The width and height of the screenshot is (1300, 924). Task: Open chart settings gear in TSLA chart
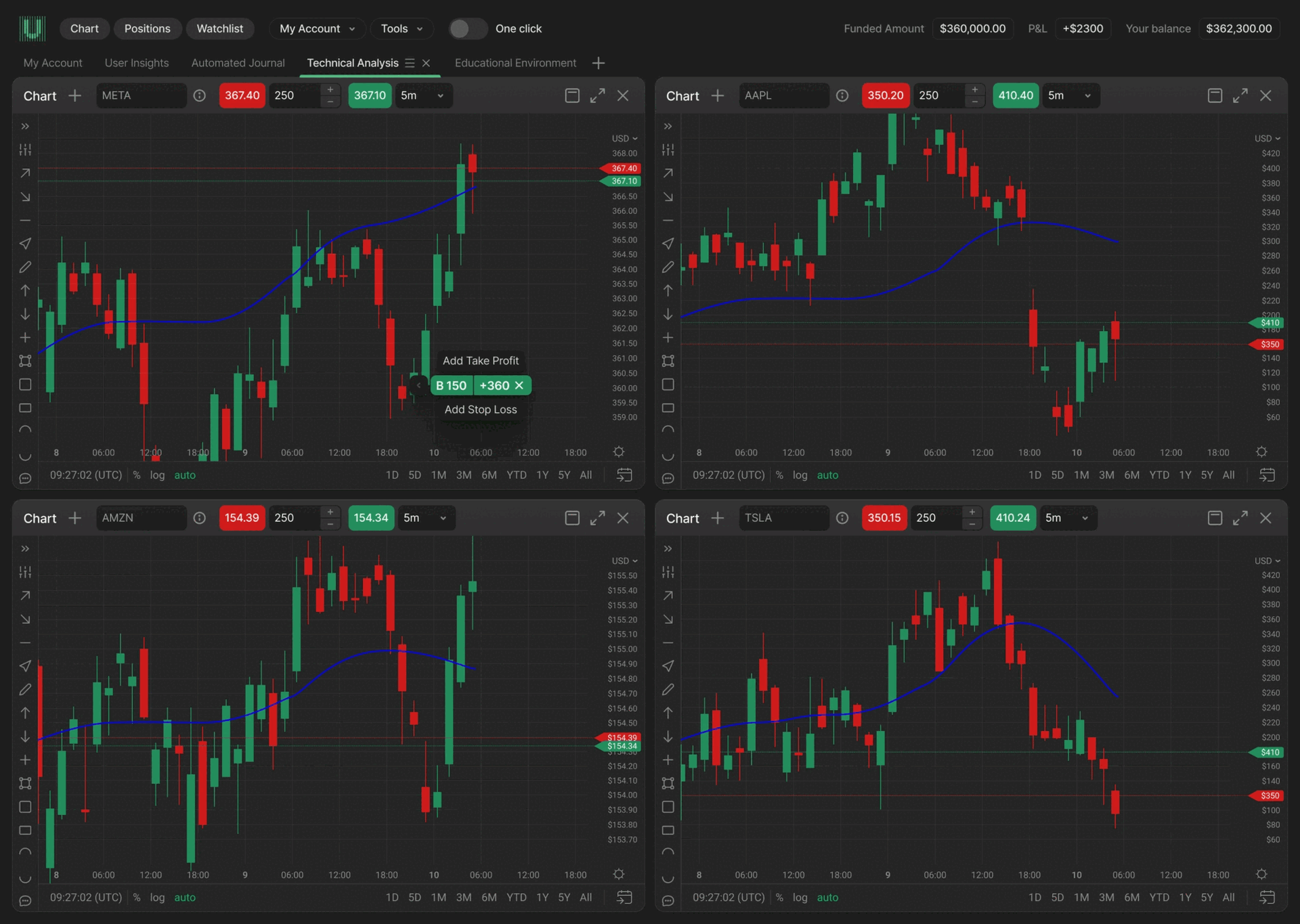1261,874
